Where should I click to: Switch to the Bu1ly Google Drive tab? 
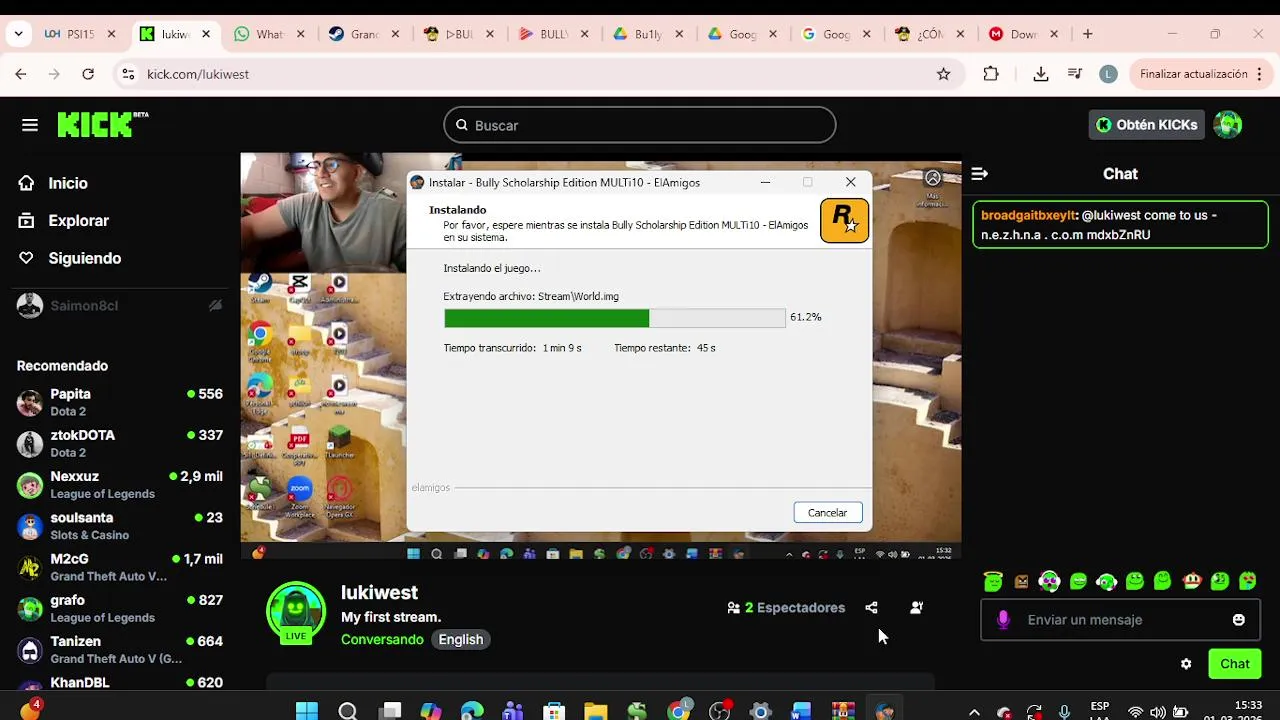[647, 34]
